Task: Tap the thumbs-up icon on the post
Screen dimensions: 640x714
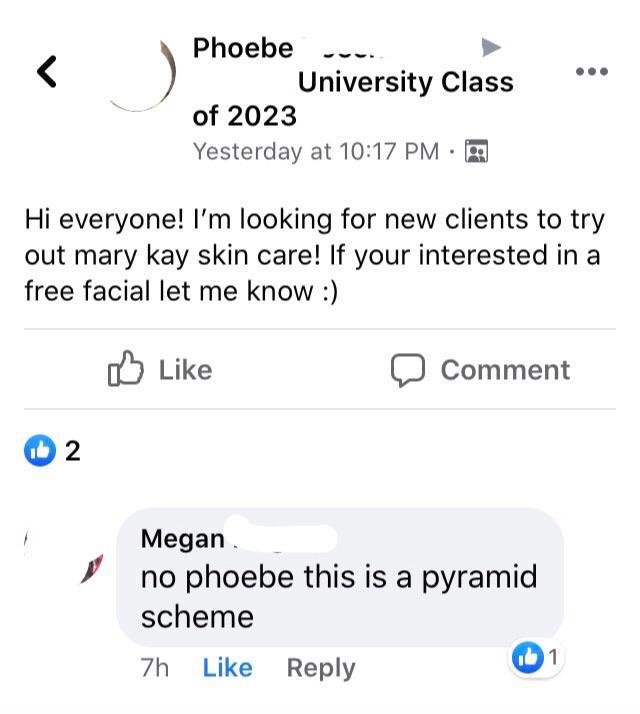Action: tap(125, 369)
